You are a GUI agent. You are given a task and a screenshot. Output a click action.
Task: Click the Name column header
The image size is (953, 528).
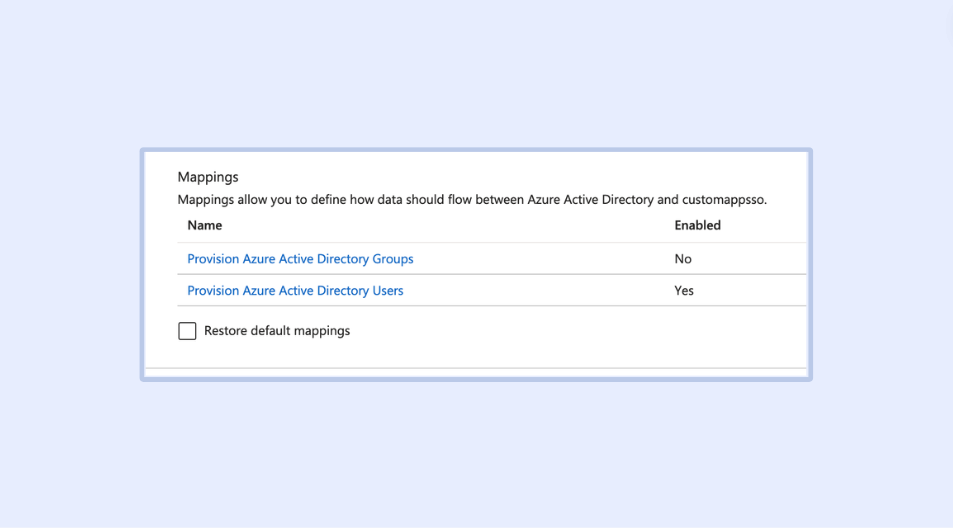204,226
